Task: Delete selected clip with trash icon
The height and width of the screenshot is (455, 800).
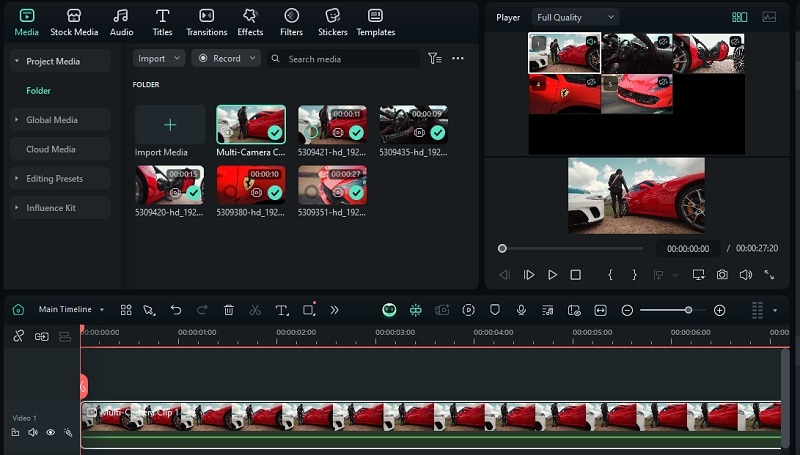Action: point(229,310)
